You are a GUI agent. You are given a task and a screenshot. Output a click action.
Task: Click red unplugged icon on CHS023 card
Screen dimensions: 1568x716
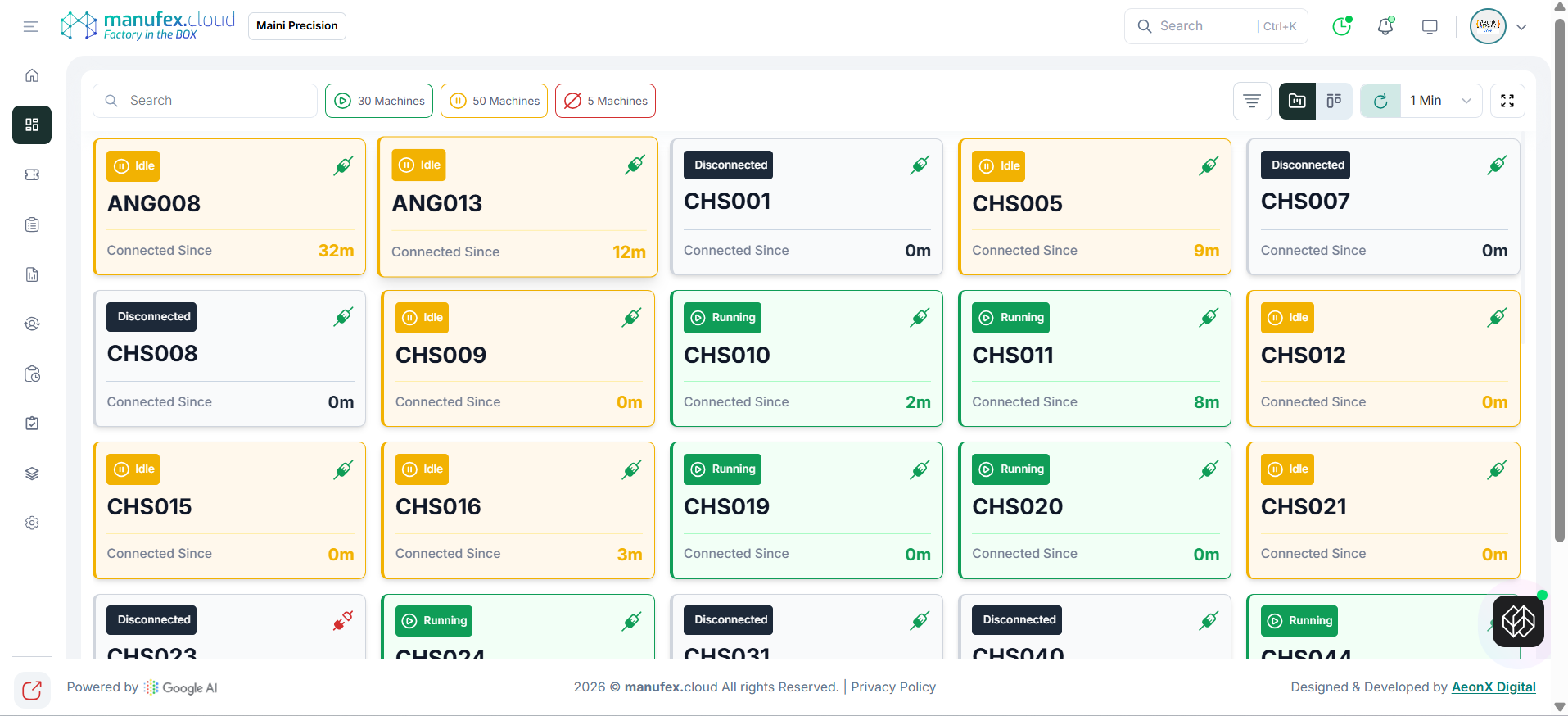(x=343, y=620)
